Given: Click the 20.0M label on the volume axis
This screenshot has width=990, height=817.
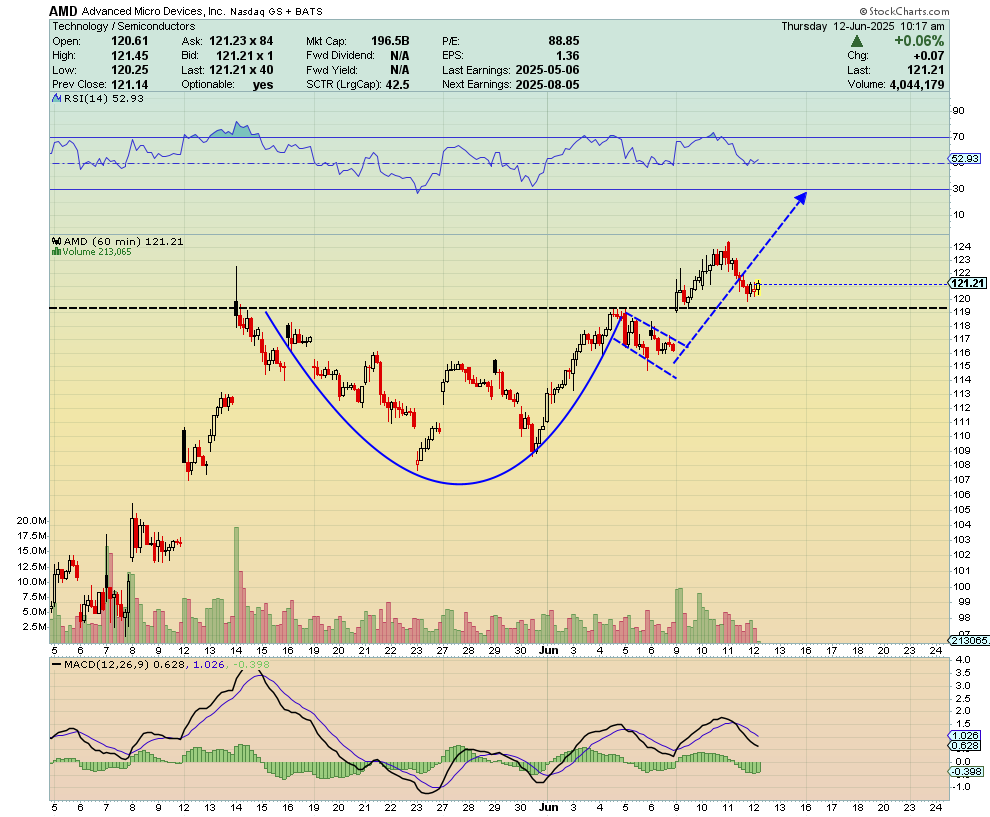Looking at the screenshot, I should click(x=32, y=520).
